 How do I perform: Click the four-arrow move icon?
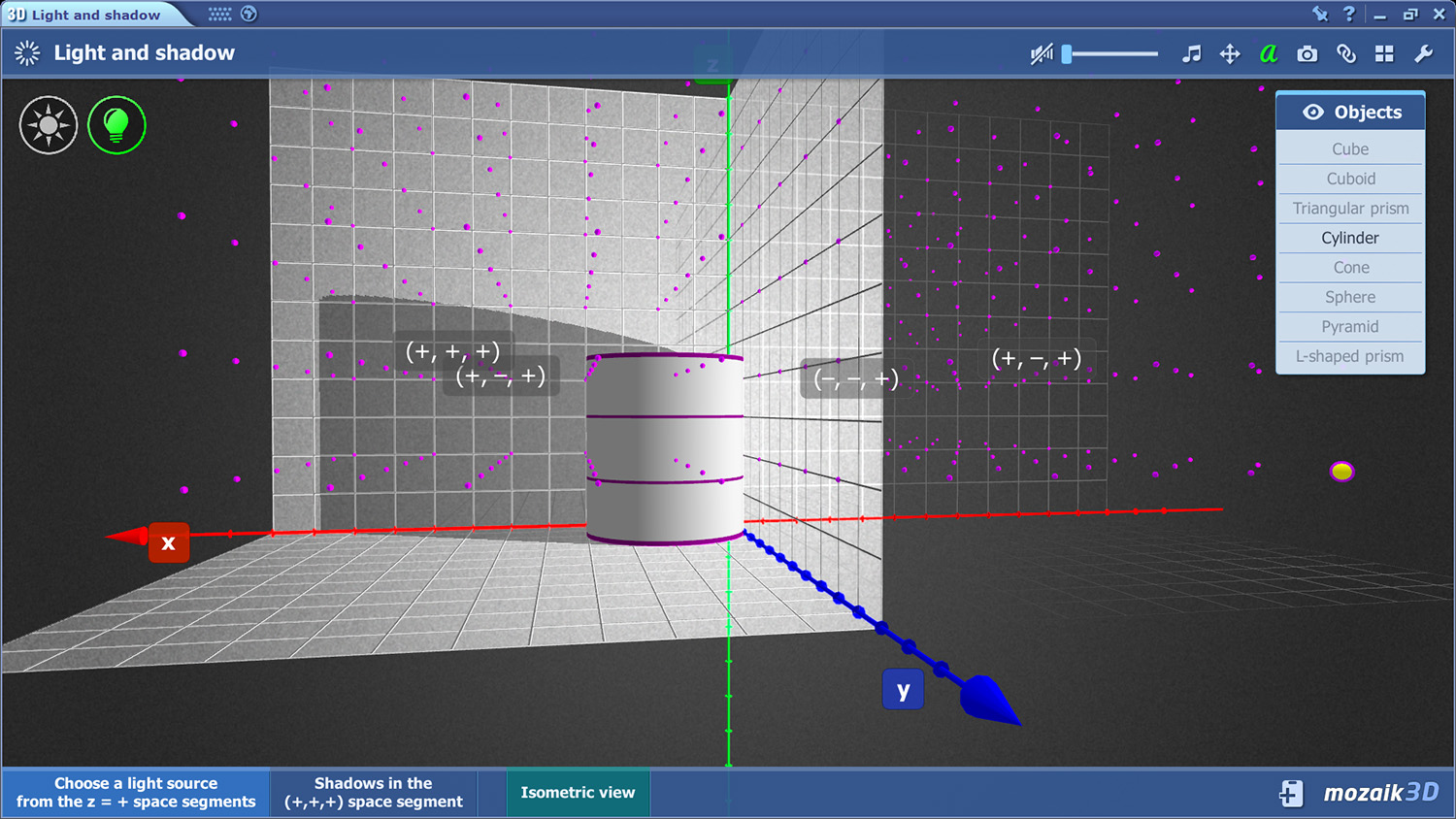coord(1230,54)
